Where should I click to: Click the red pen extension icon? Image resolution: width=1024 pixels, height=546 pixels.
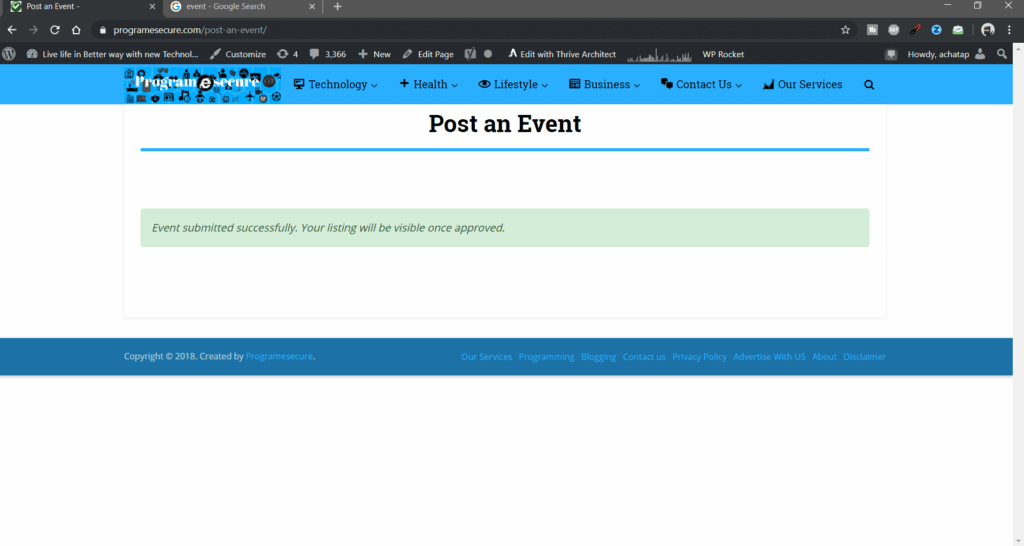coord(915,30)
